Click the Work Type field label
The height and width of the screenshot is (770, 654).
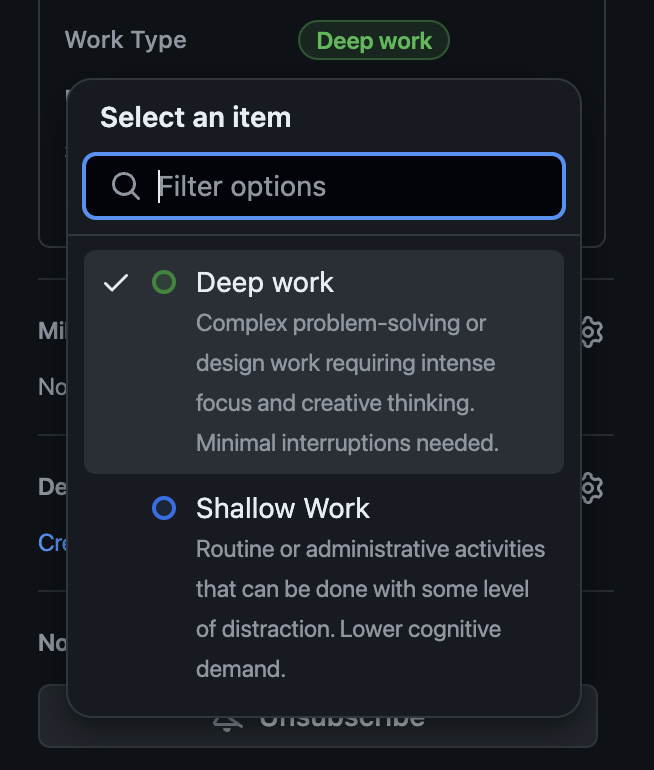126,41
